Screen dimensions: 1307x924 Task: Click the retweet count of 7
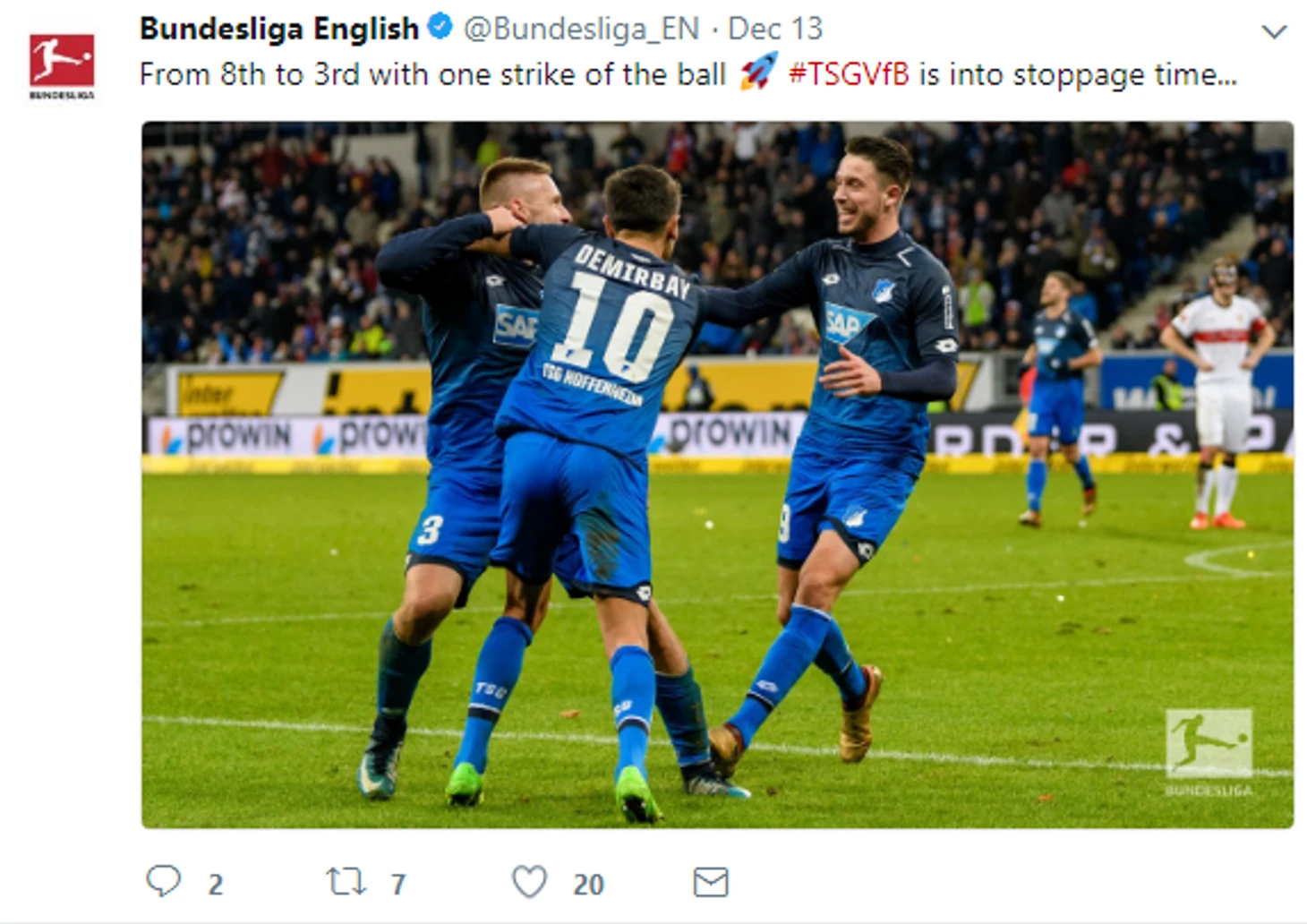[x=398, y=885]
